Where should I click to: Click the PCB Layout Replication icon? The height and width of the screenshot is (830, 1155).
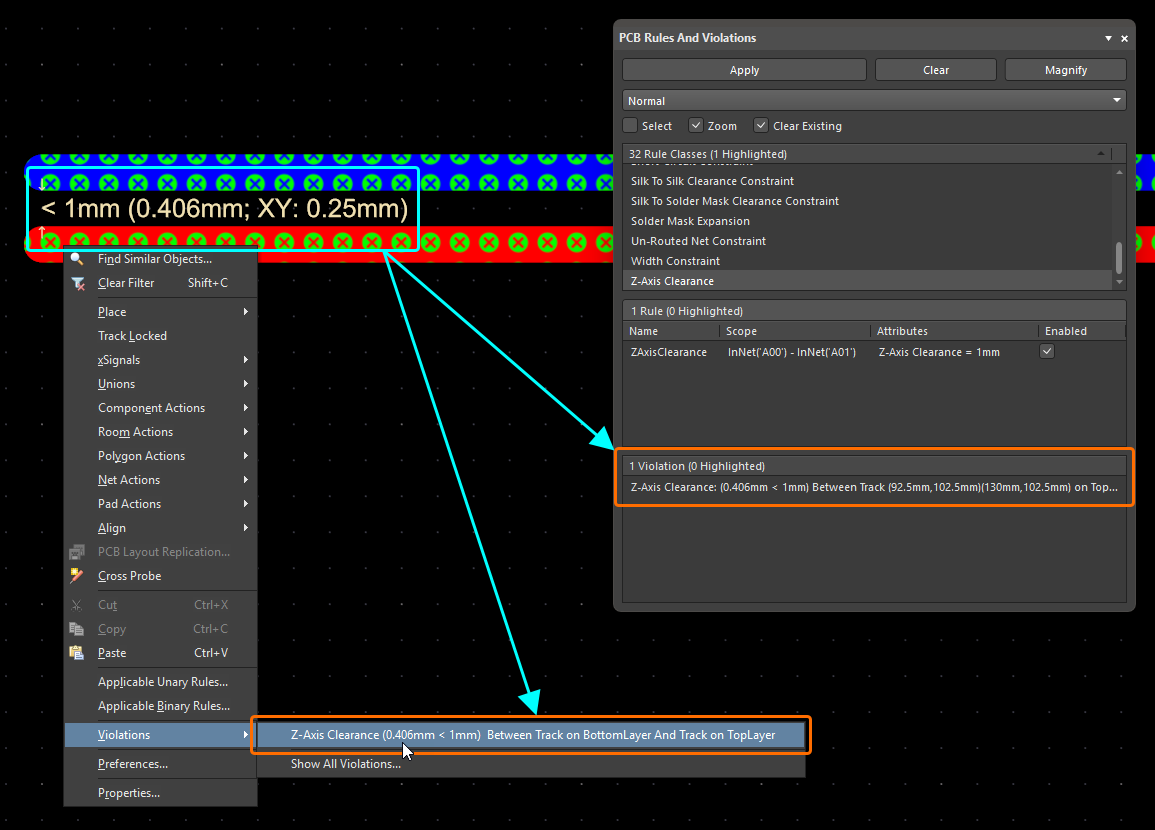(78, 552)
